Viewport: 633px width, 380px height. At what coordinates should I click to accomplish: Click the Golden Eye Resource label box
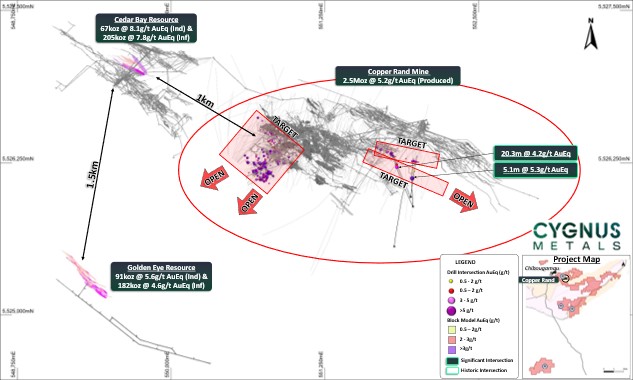pyautogui.click(x=161, y=276)
